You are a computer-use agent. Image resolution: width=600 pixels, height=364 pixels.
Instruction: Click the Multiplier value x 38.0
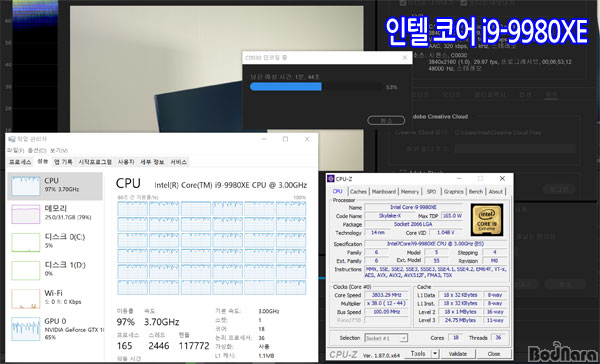pos(386,304)
